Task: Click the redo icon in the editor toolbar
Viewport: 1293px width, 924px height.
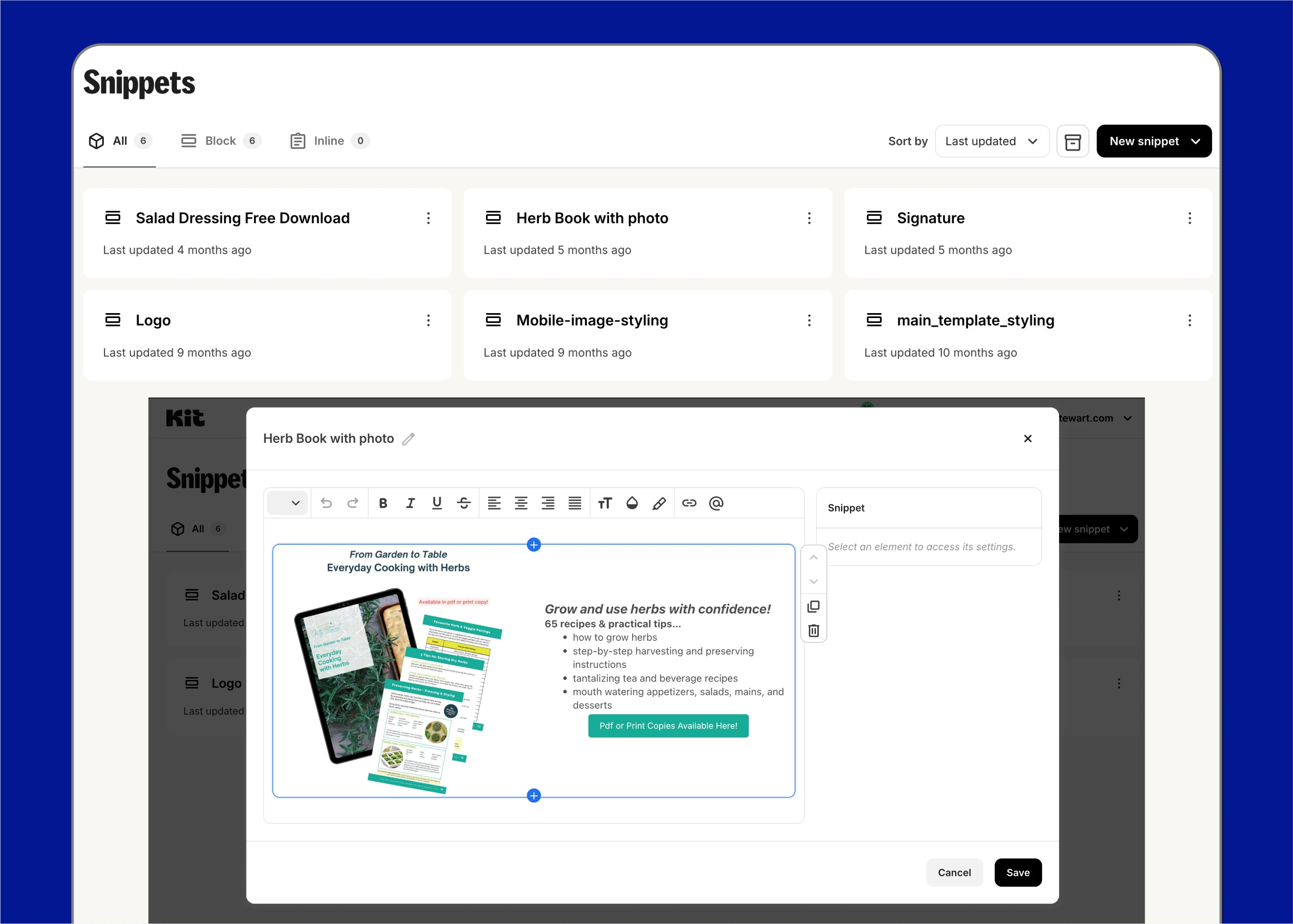Action: [353, 503]
